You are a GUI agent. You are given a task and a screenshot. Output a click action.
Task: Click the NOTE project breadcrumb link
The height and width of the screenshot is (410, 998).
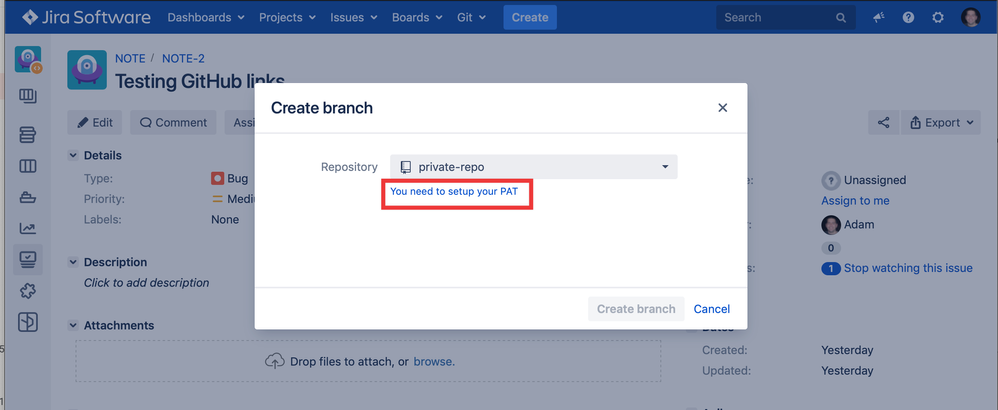pyautogui.click(x=130, y=59)
